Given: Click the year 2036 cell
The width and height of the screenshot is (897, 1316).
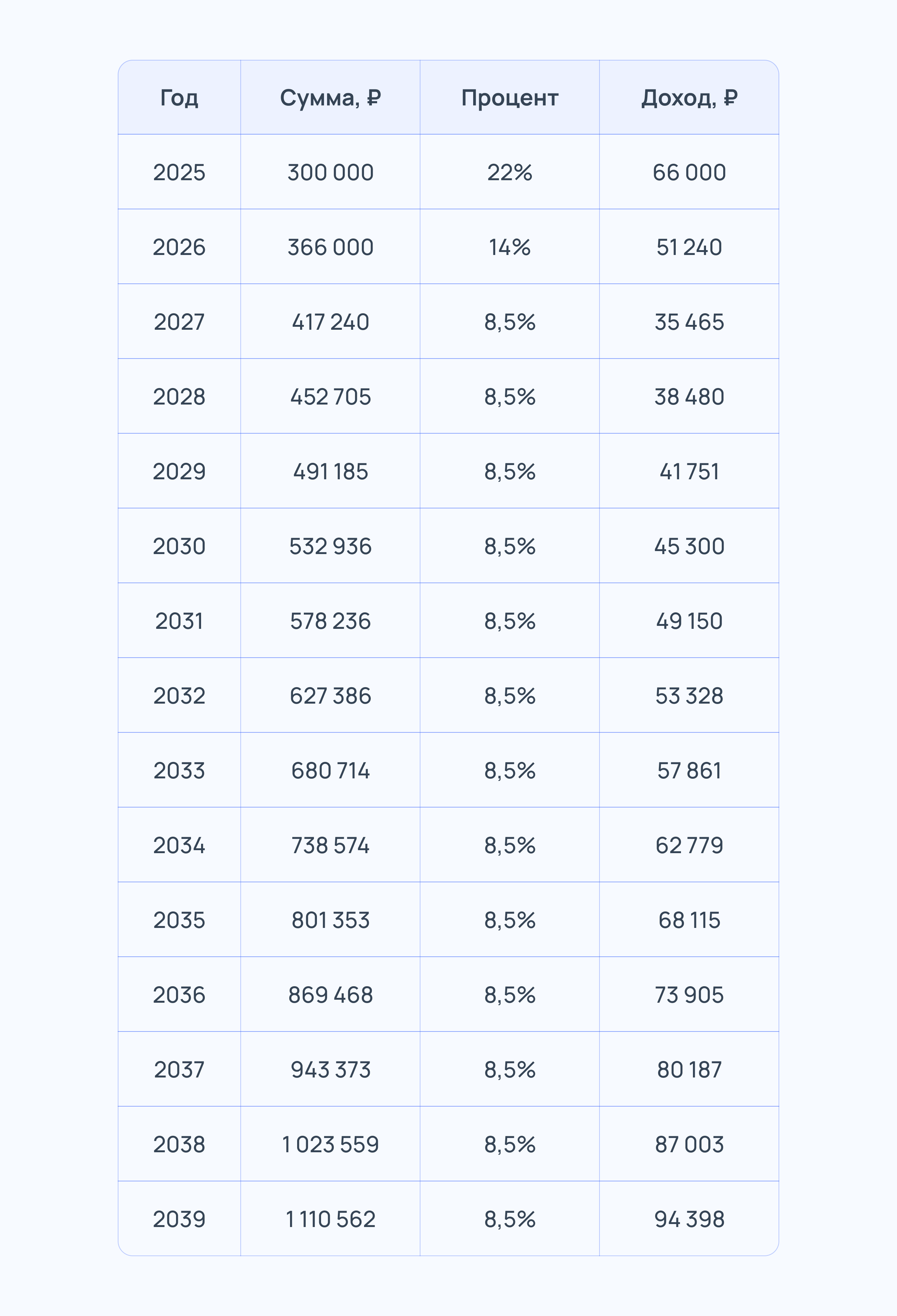Looking at the screenshot, I should [x=179, y=994].
